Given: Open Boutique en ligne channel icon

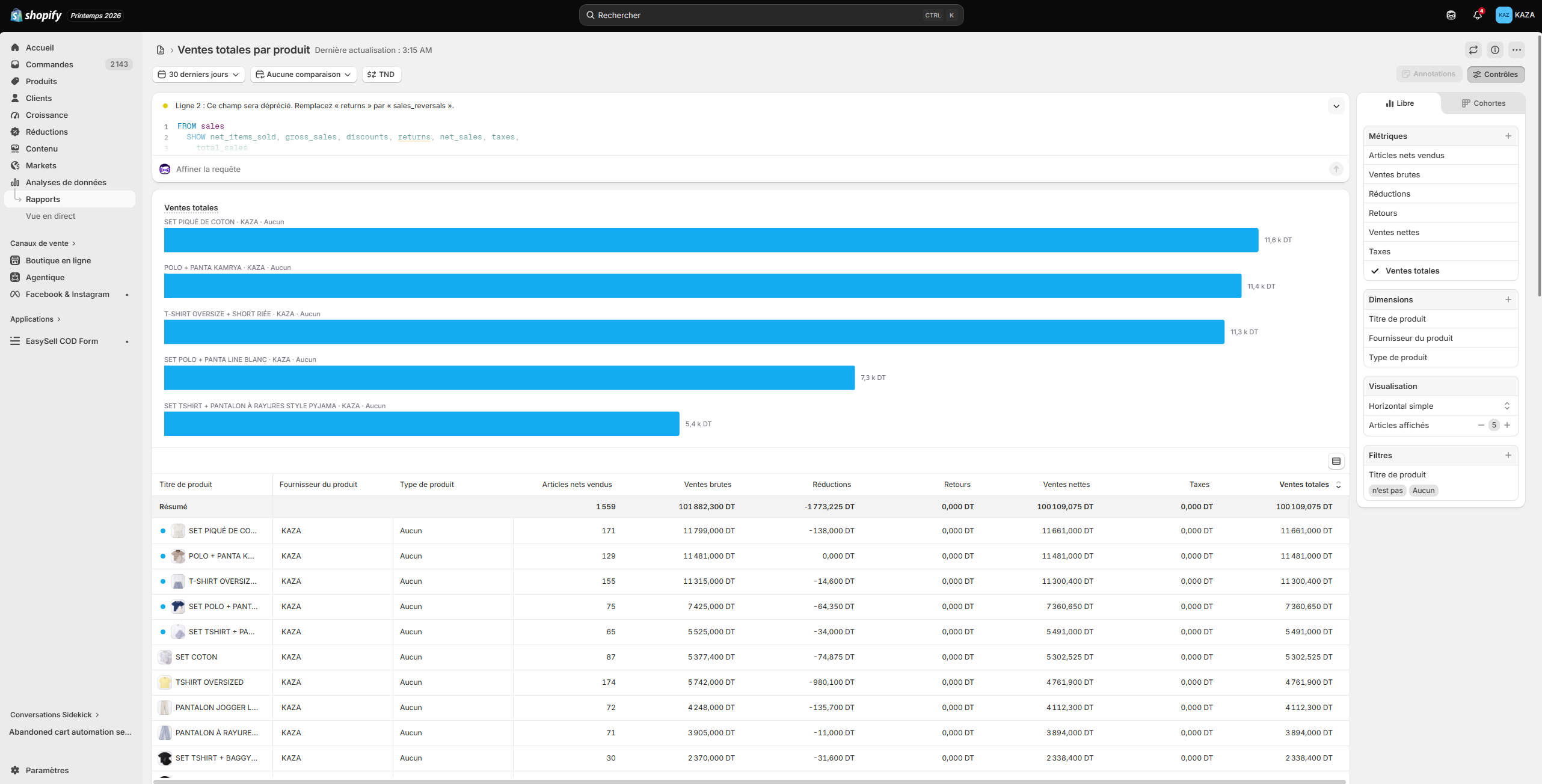Looking at the screenshot, I should [x=15, y=260].
